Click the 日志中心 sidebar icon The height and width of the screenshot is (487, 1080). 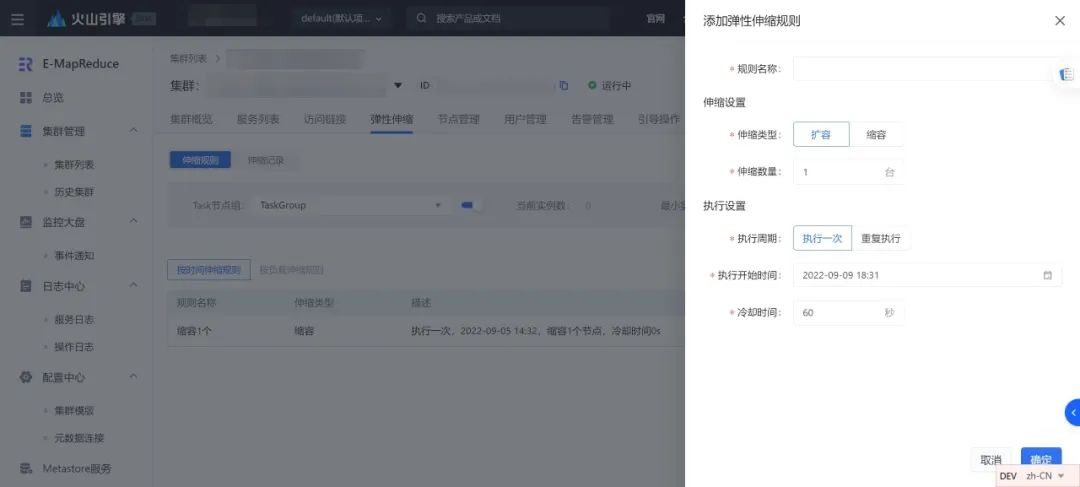25,285
